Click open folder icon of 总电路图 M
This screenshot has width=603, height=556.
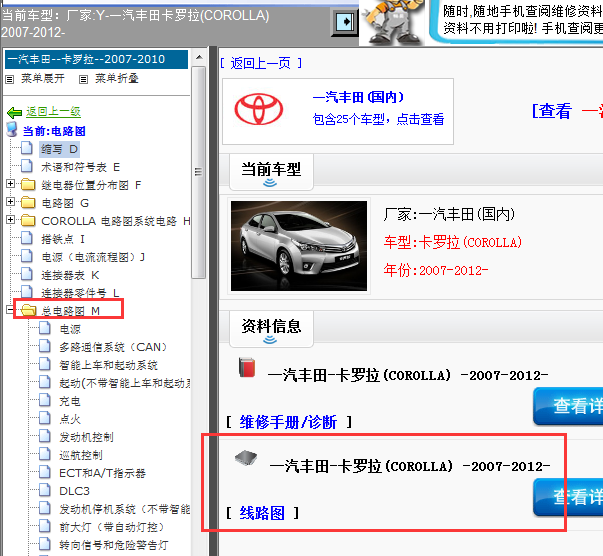point(28,310)
